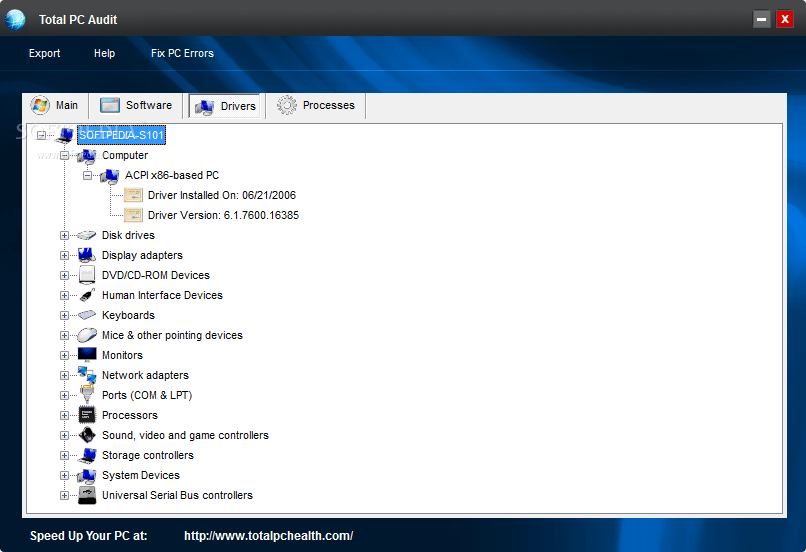The image size is (806, 552).
Task: Click the mouse icon for pointing devices
Action: (86, 335)
